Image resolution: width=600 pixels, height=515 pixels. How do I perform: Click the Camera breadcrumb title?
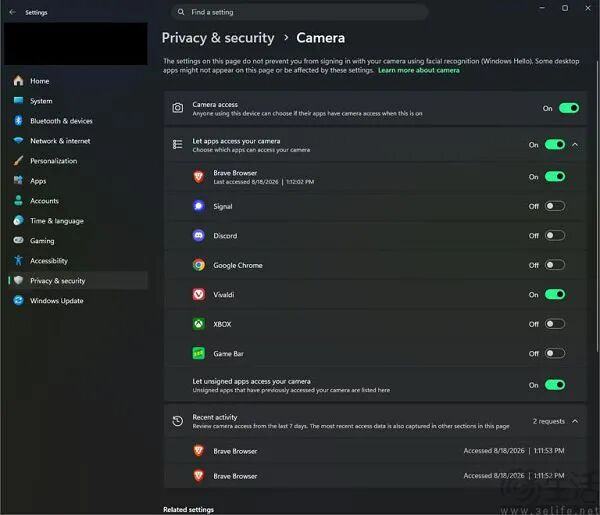pos(321,38)
